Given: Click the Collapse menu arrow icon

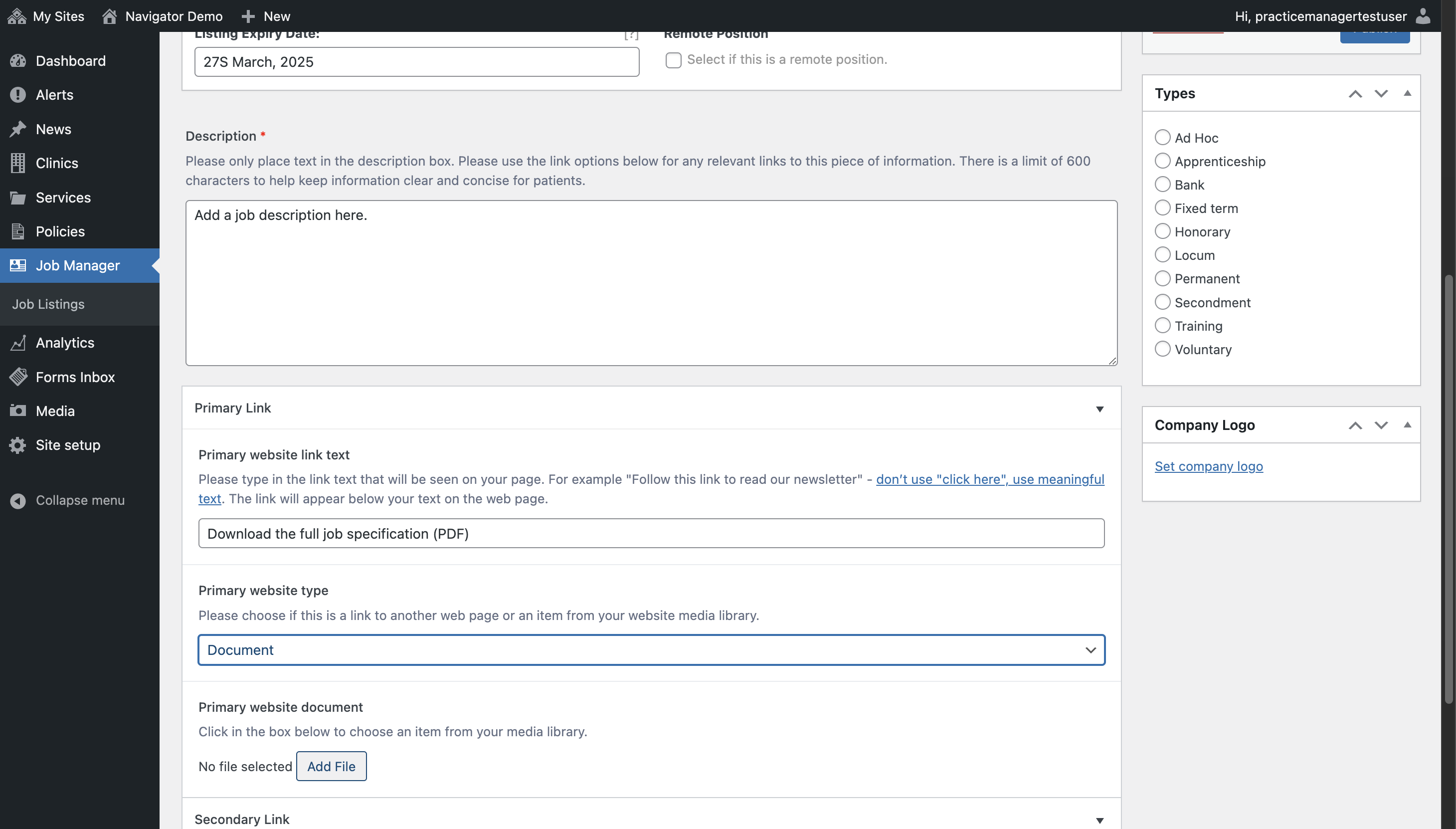Looking at the screenshot, I should click(18, 500).
